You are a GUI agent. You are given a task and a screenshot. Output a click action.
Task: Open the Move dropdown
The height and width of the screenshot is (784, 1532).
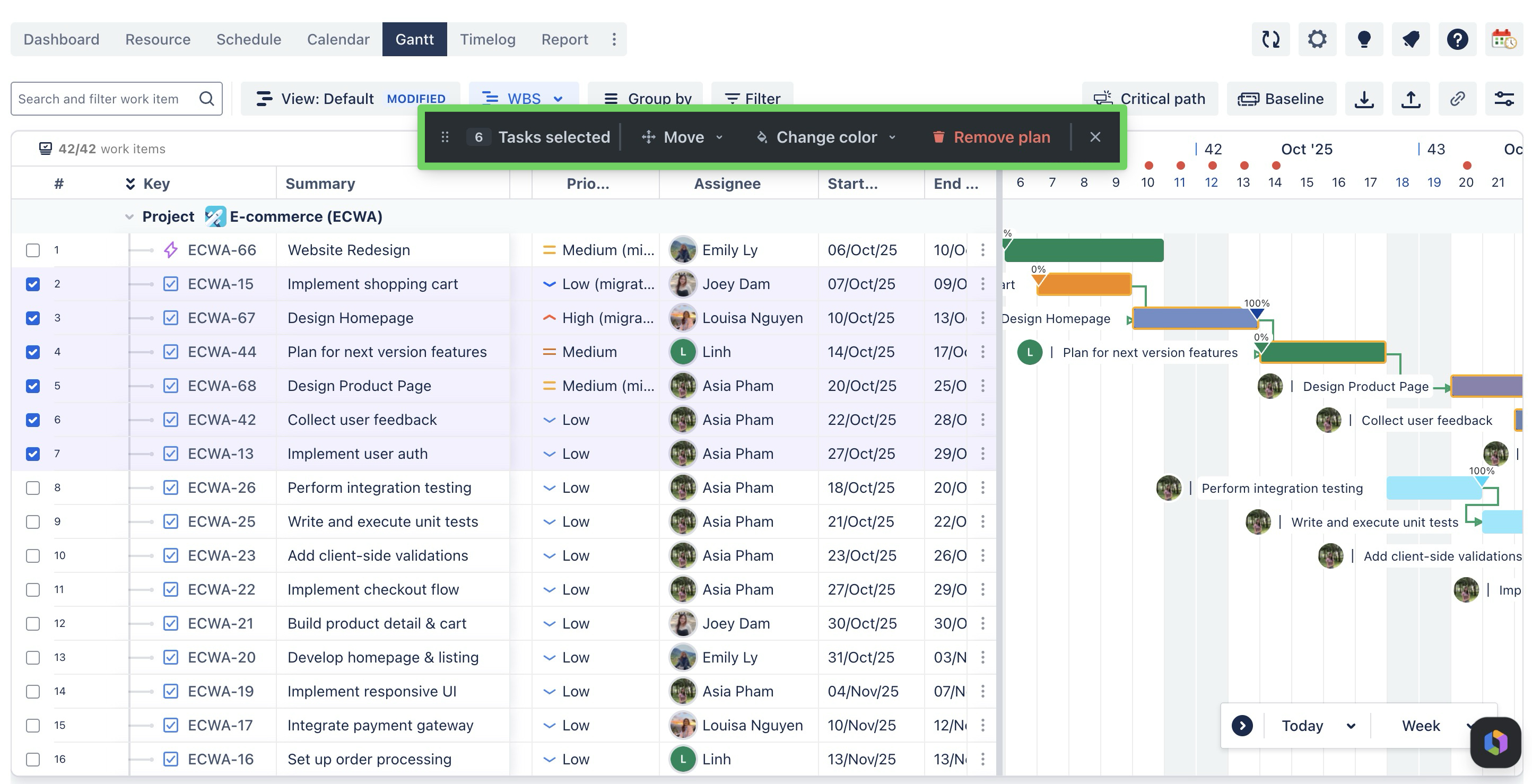[683, 137]
